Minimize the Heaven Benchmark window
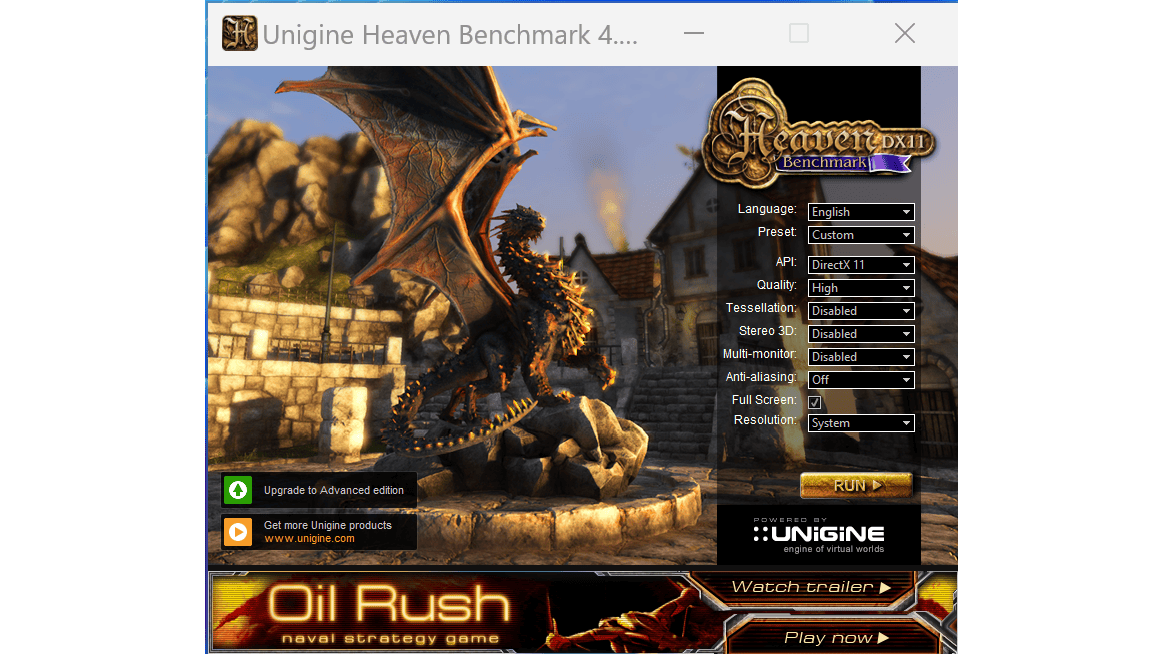The width and height of the screenshot is (1163, 654). point(693,33)
